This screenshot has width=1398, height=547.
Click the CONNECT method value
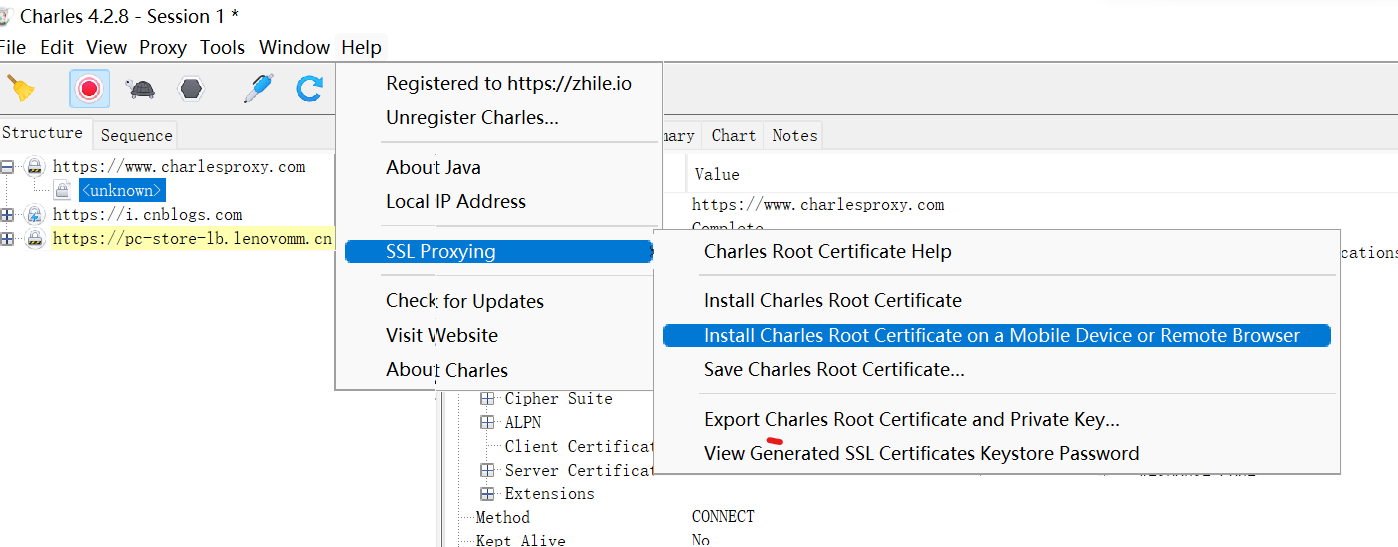point(723,517)
